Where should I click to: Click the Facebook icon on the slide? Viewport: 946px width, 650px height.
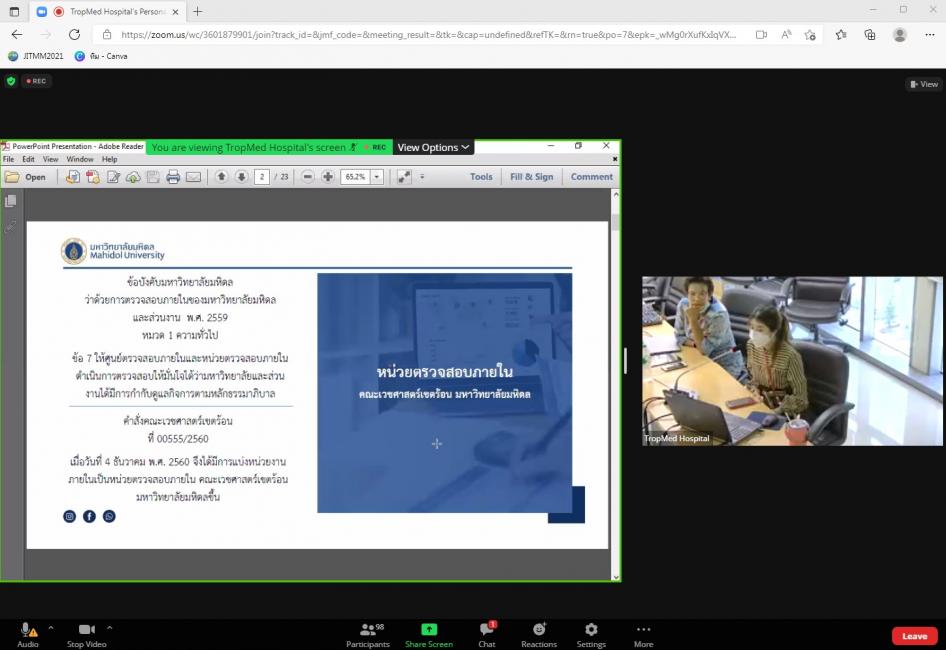click(x=89, y=516)
